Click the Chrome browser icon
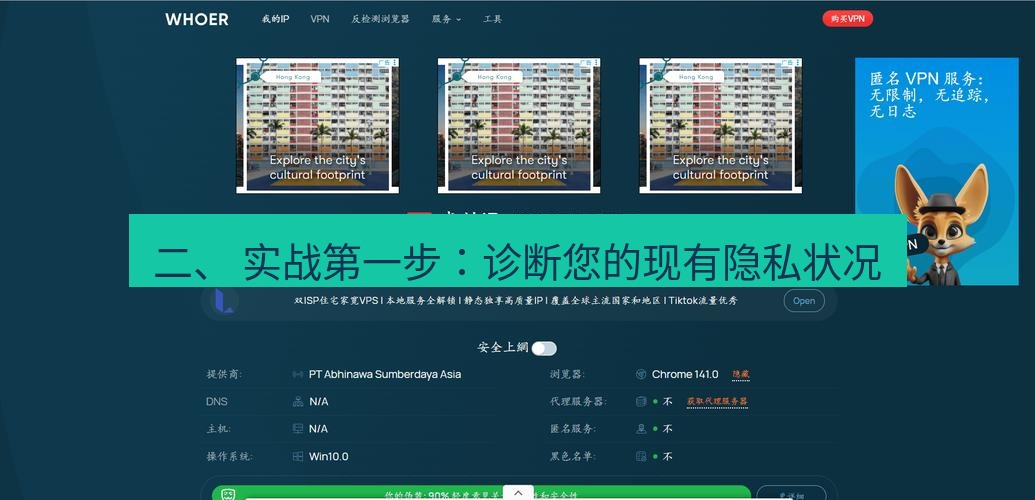Screen dimensions: 1035x500 640,375
